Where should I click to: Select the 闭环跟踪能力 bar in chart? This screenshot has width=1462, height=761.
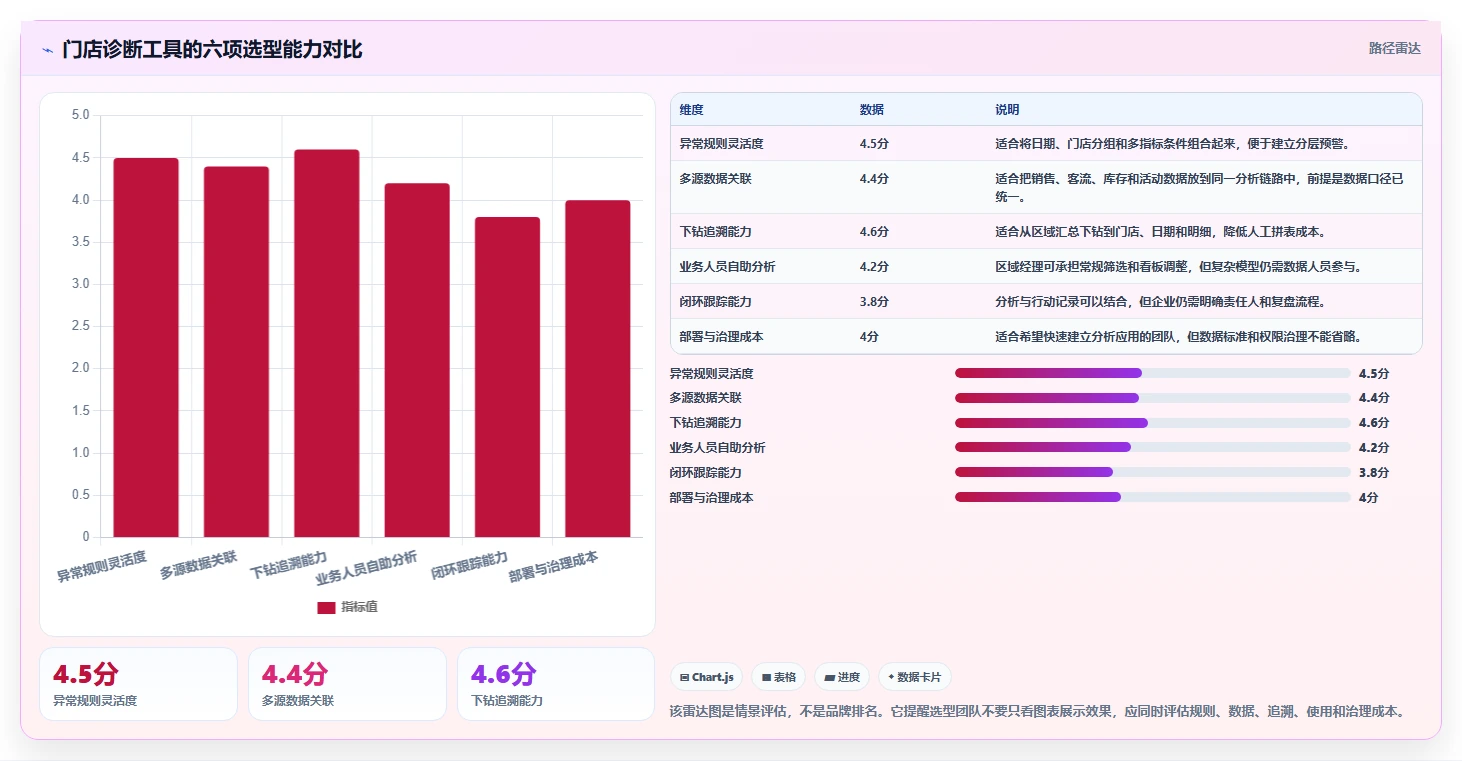507,377
